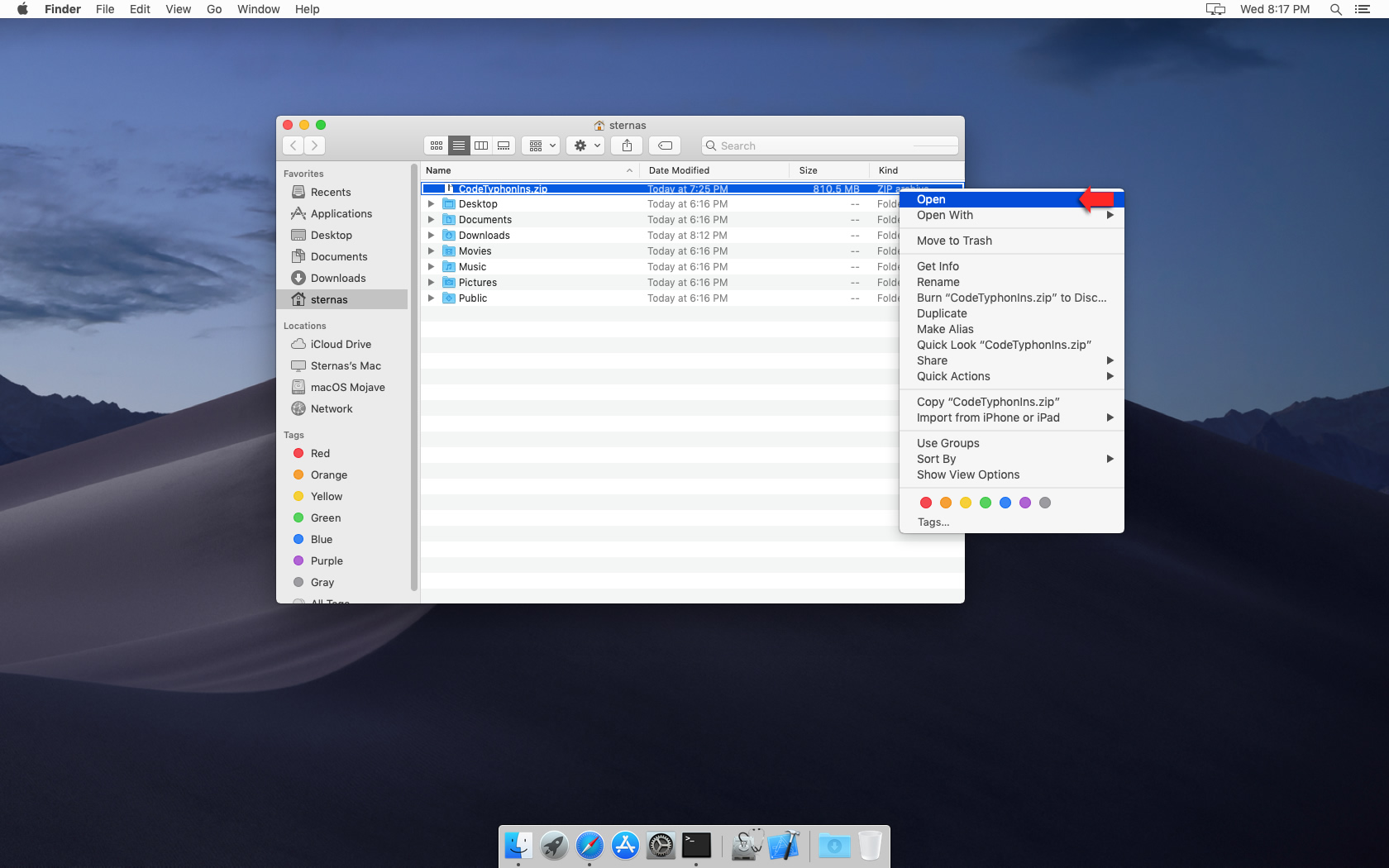Expand the Desktop folder disclosure triangle
Screen dimensions: 1389x868
click(431, 203)
